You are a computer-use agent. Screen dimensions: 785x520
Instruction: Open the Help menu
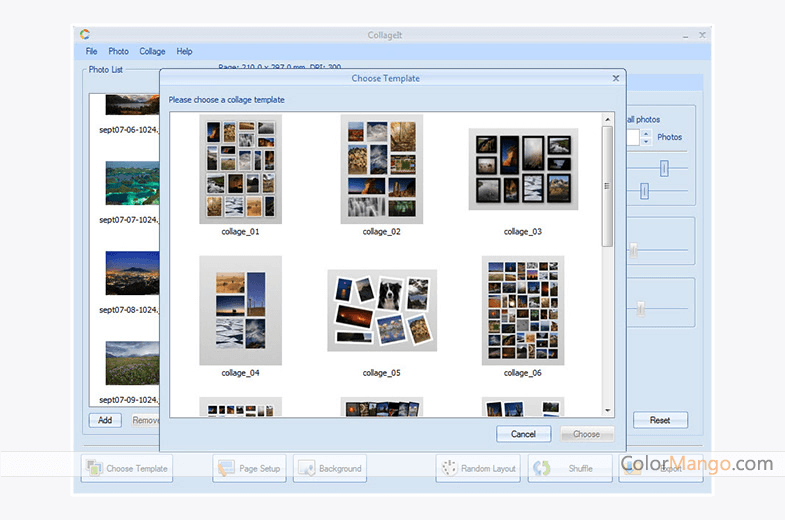tap(184, 51)
